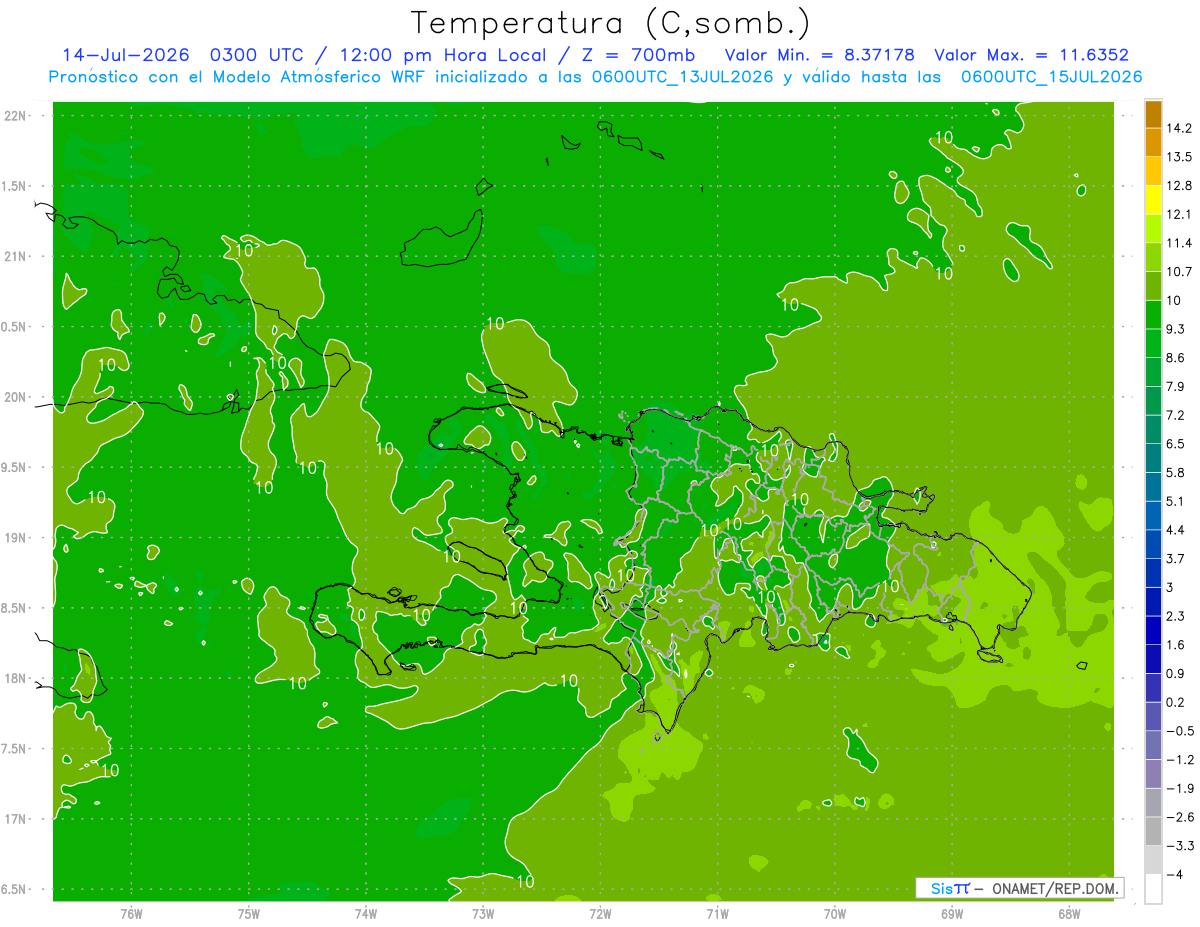Image resolution: width=1200 pixels, height=927 pixels.
Task: Click the colorbar label '7.9'
Action: (1175, 386)
